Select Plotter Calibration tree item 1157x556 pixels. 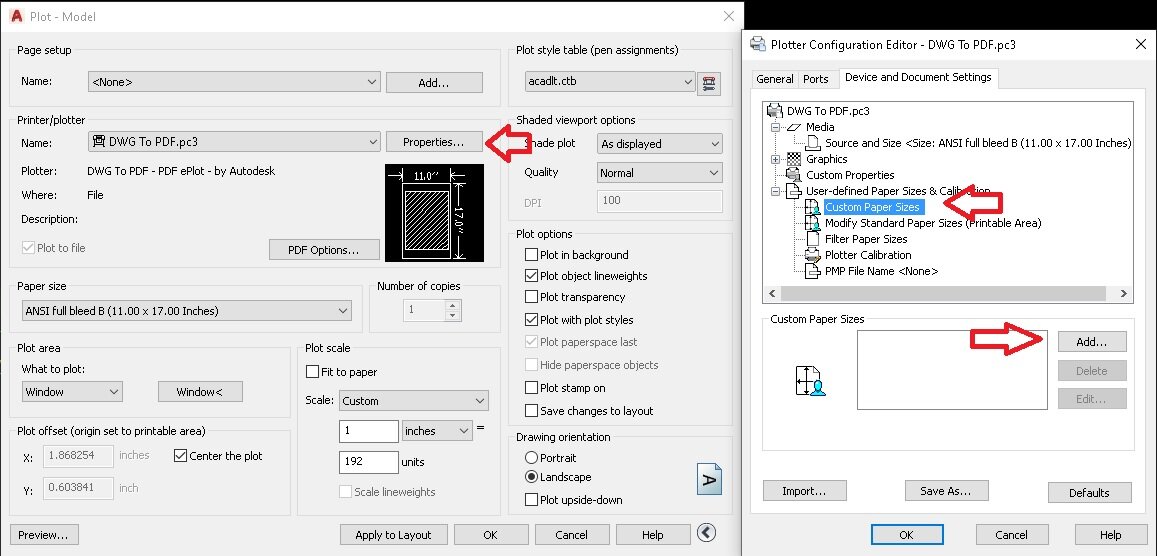(868, 255)
